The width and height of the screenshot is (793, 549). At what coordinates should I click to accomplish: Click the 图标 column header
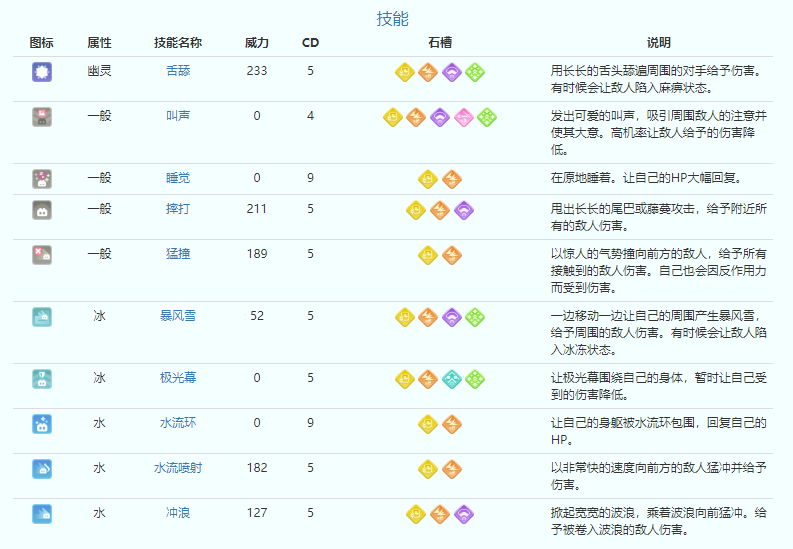[x=41, y=43]
